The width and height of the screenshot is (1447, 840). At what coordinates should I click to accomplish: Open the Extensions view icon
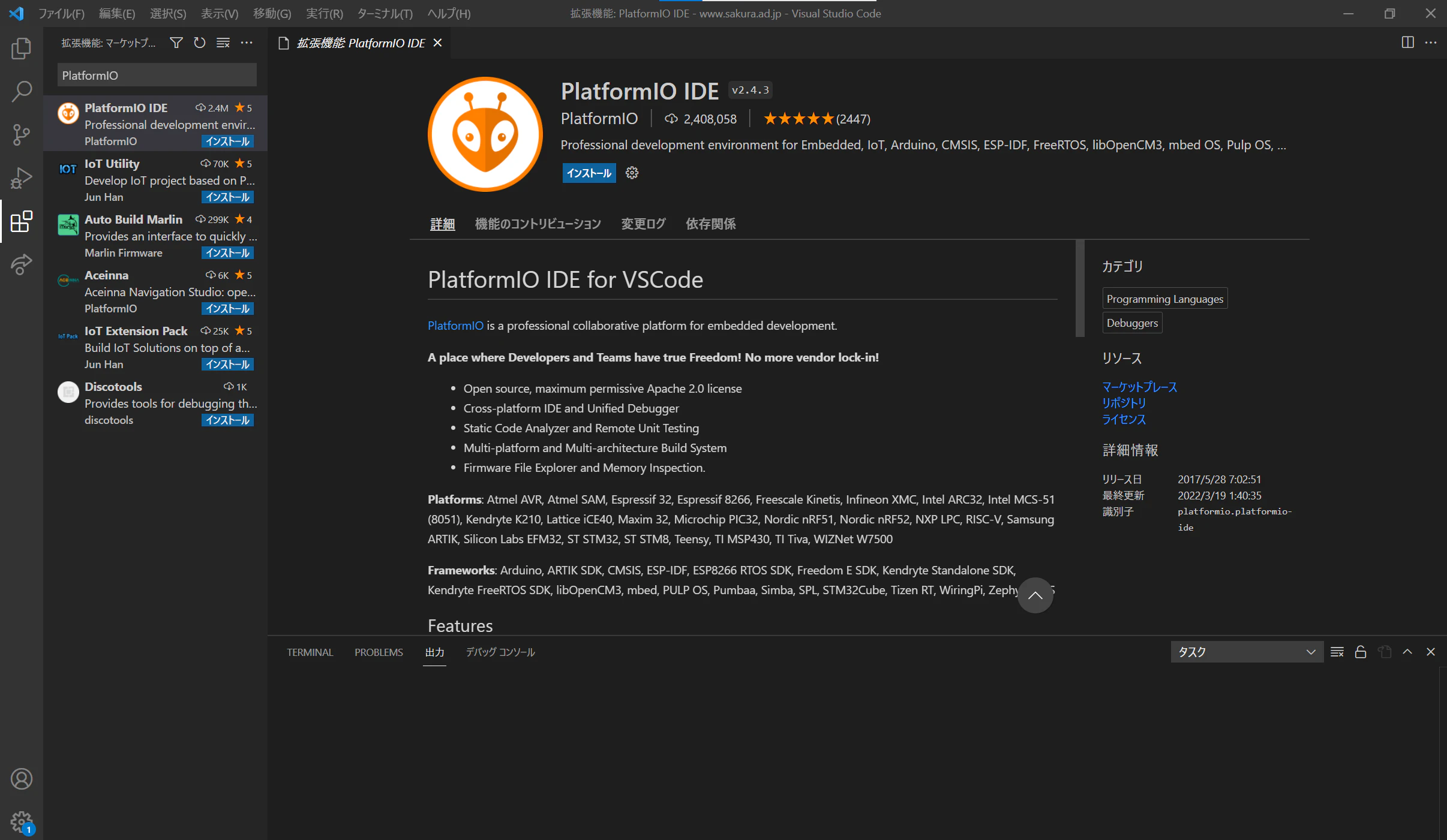(x=22, y=221)
